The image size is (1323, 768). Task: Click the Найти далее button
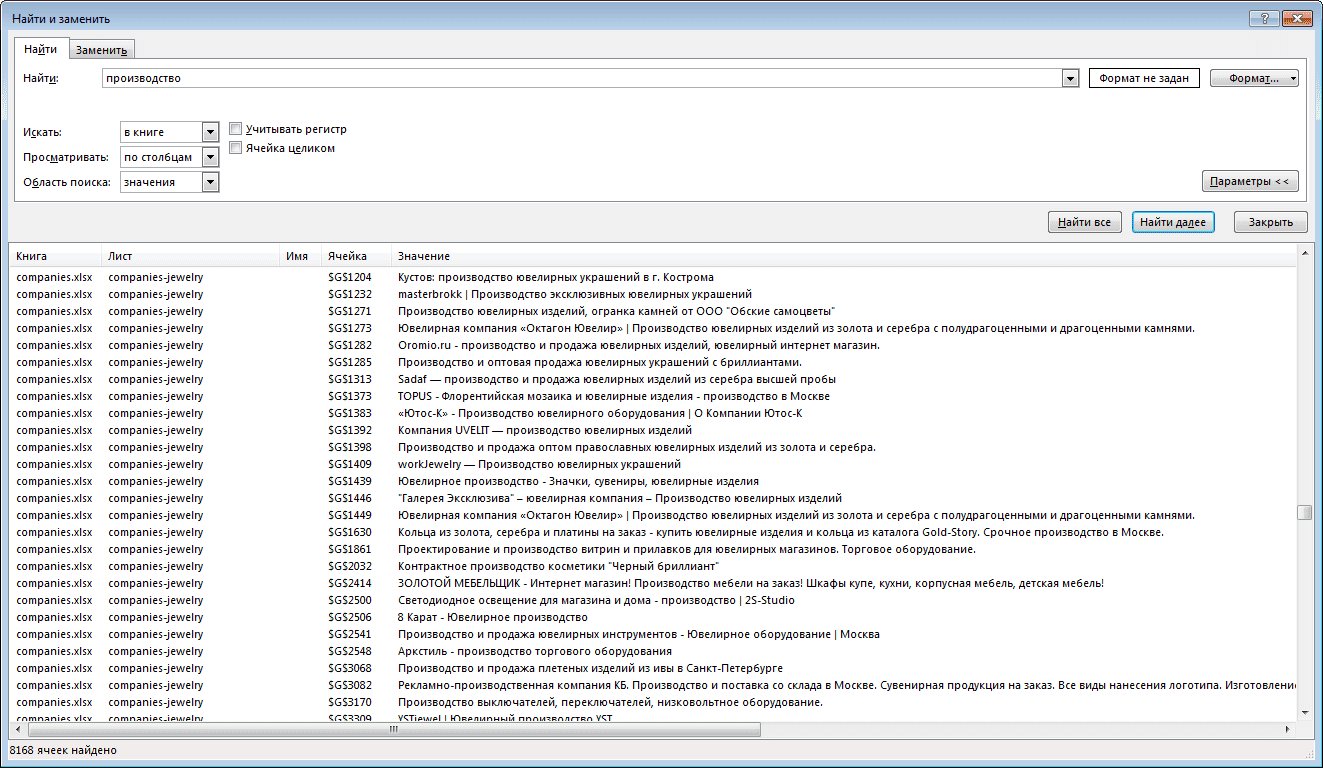click(x=1173, y=222)
